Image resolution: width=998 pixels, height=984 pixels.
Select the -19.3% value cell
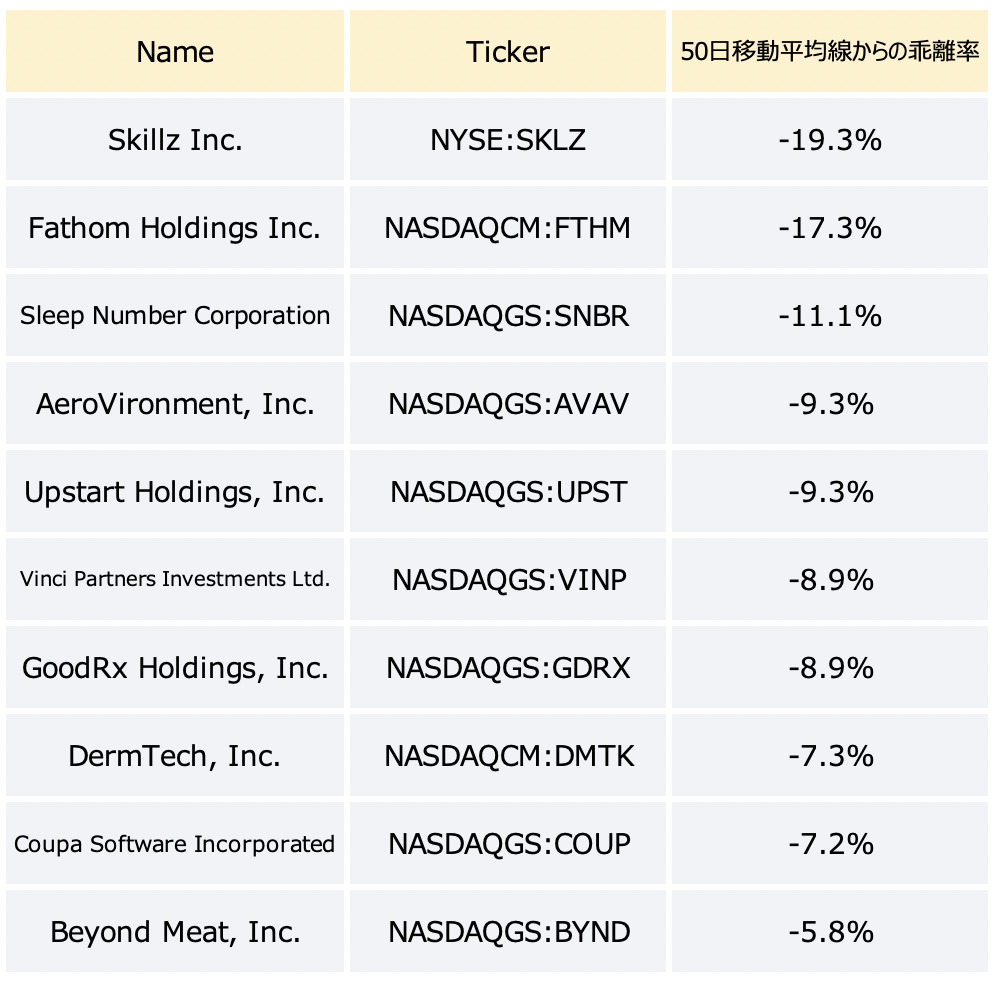coord(830,139)
